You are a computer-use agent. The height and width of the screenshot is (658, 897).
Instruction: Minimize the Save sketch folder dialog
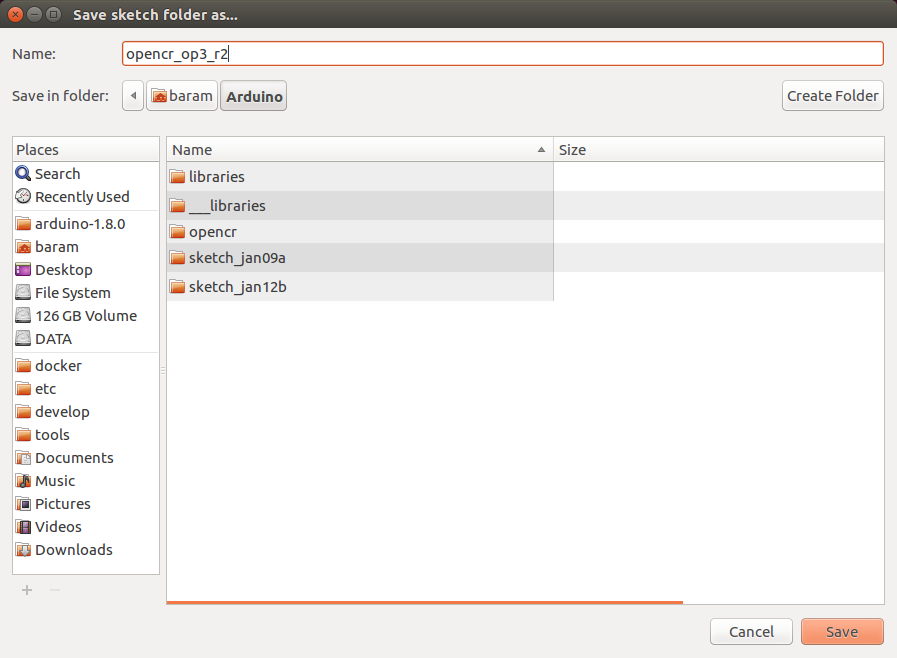(x=34, y=14)
